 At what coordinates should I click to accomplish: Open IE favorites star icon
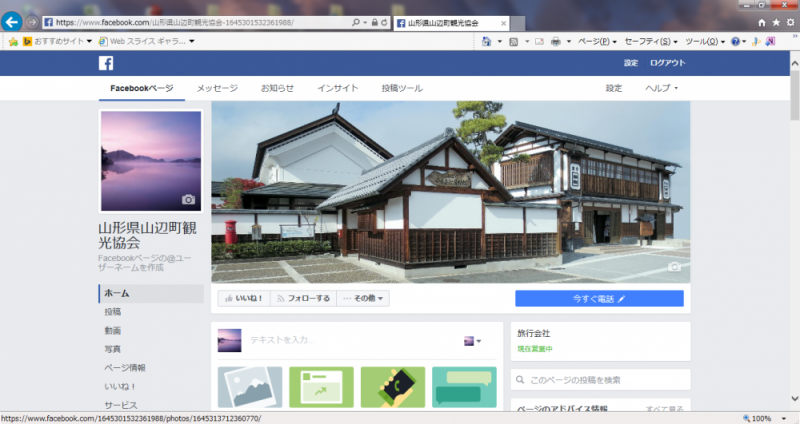[x=776, y=21]
